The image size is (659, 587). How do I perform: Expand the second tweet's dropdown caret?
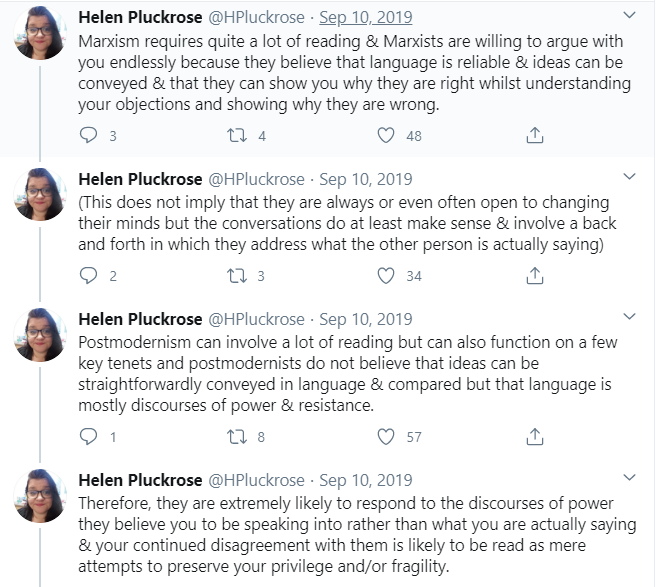628,178
